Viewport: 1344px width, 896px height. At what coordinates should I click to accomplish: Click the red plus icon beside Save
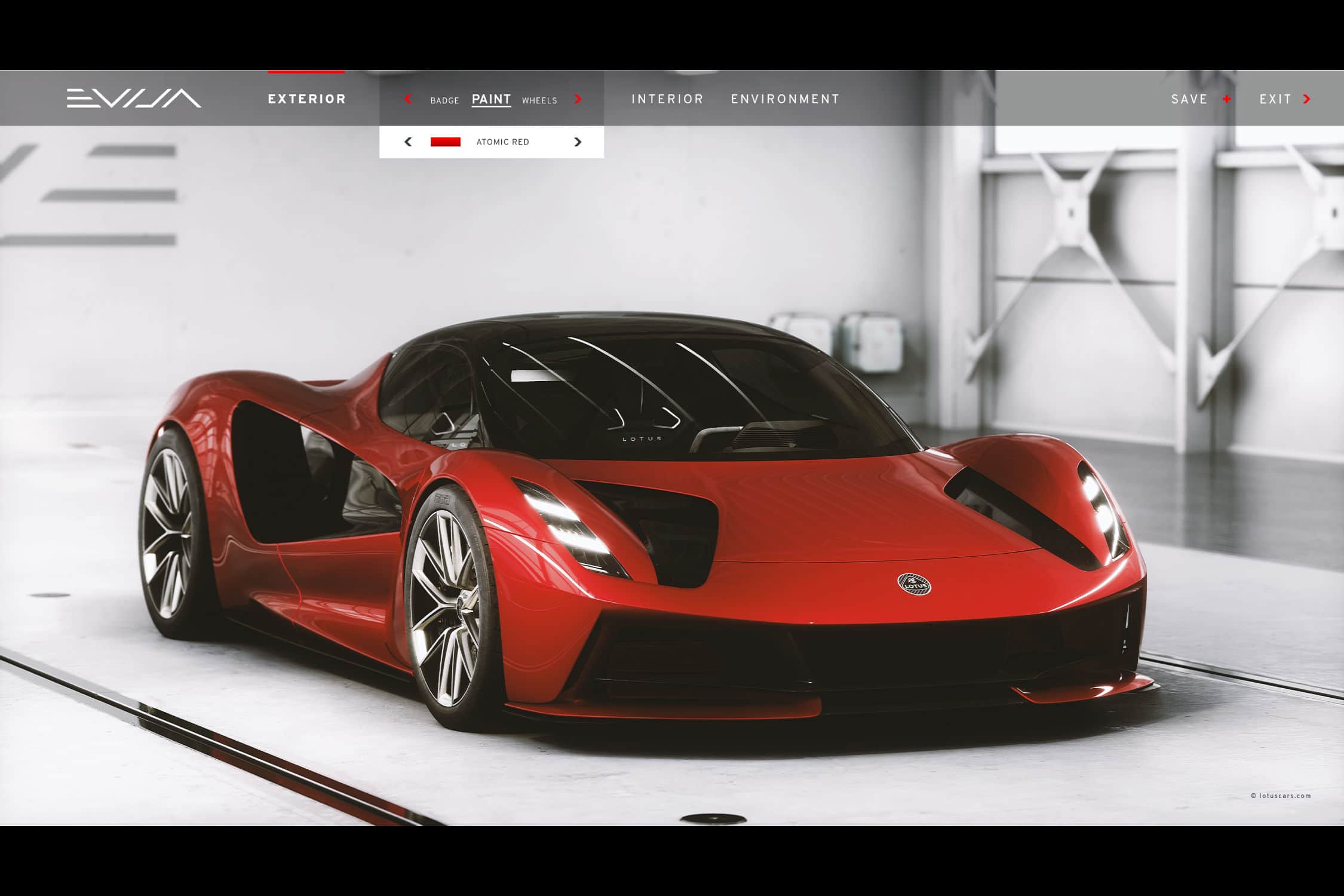click(1227, 99)
